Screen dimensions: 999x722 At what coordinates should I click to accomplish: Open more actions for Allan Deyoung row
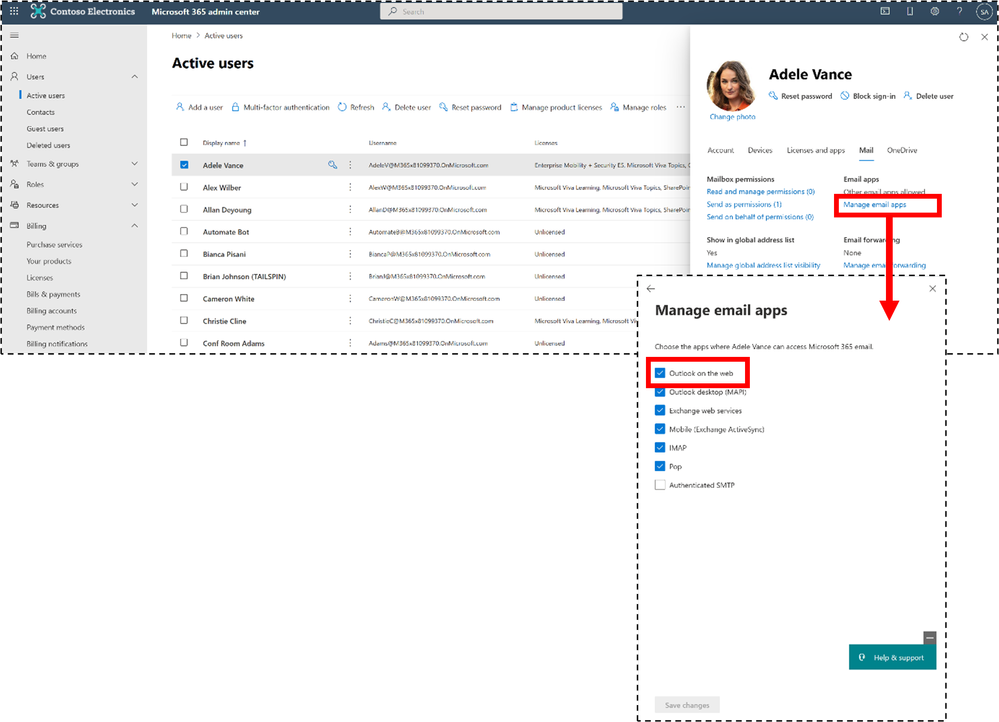(350, 210)
